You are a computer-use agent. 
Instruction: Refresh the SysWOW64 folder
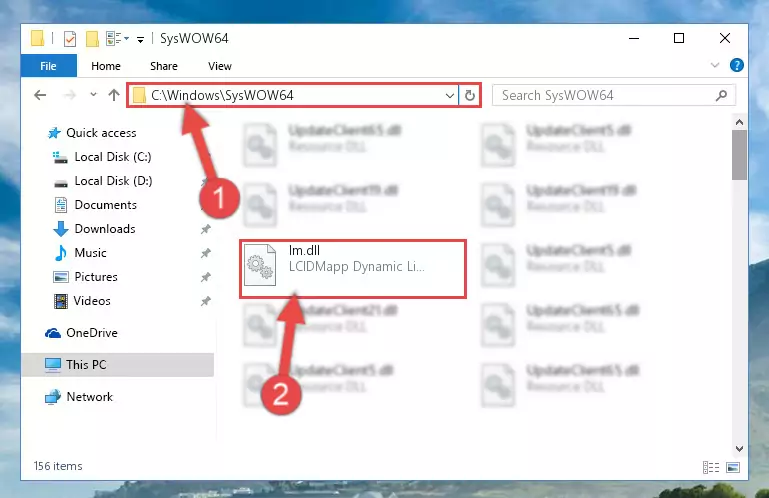(470, 95)
